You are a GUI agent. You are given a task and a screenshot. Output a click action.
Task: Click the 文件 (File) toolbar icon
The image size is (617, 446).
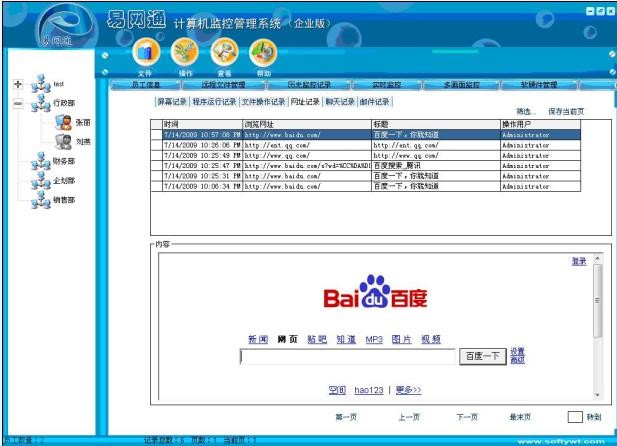coord(146,50)
